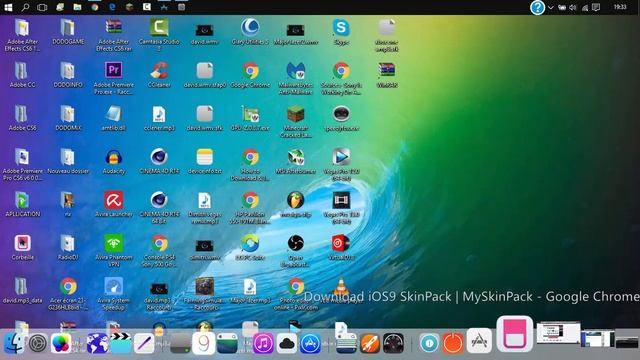Select the Adobe CC folder icon

pos(22,70)
